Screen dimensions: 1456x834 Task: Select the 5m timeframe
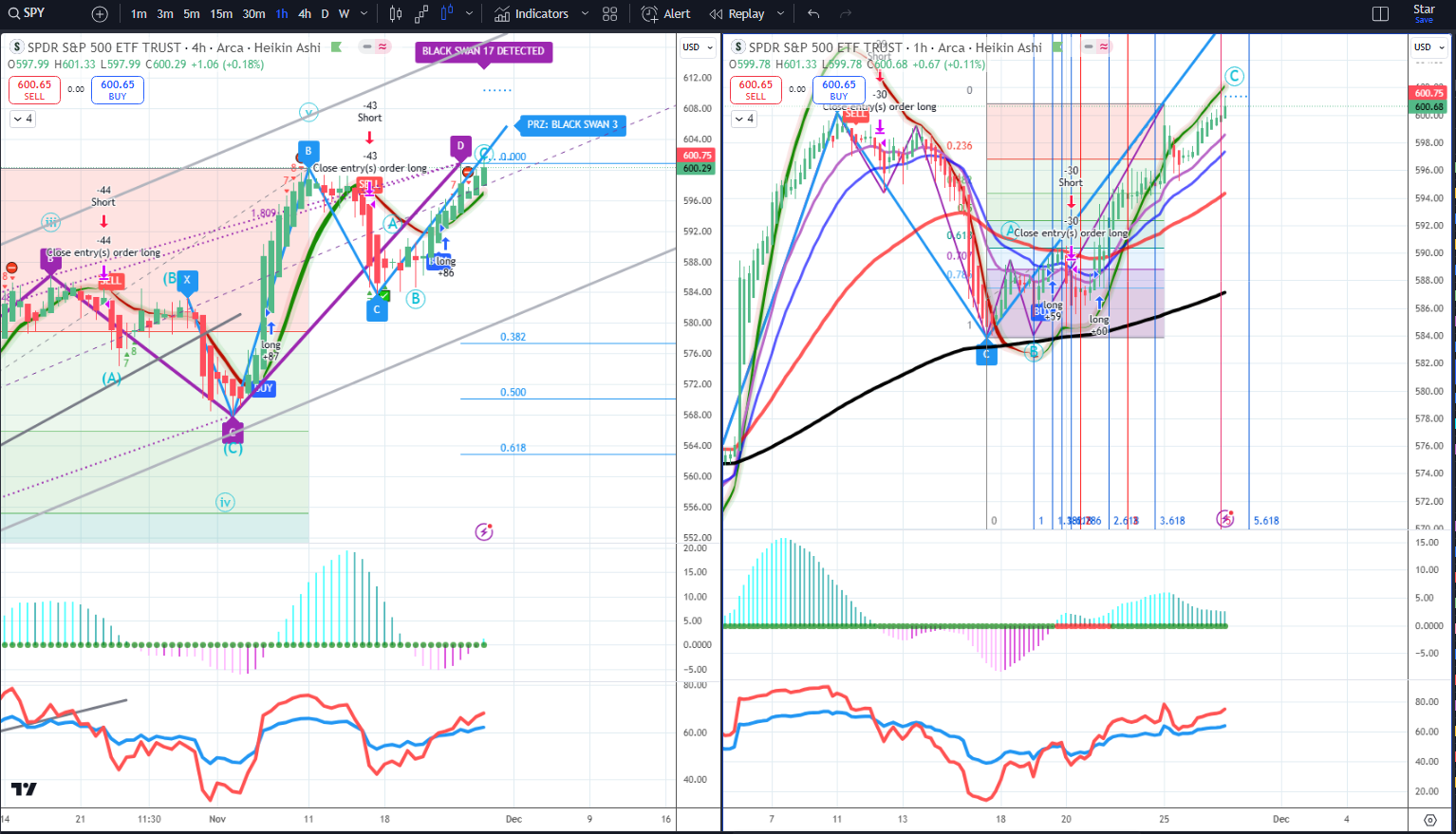click(192, 14)
